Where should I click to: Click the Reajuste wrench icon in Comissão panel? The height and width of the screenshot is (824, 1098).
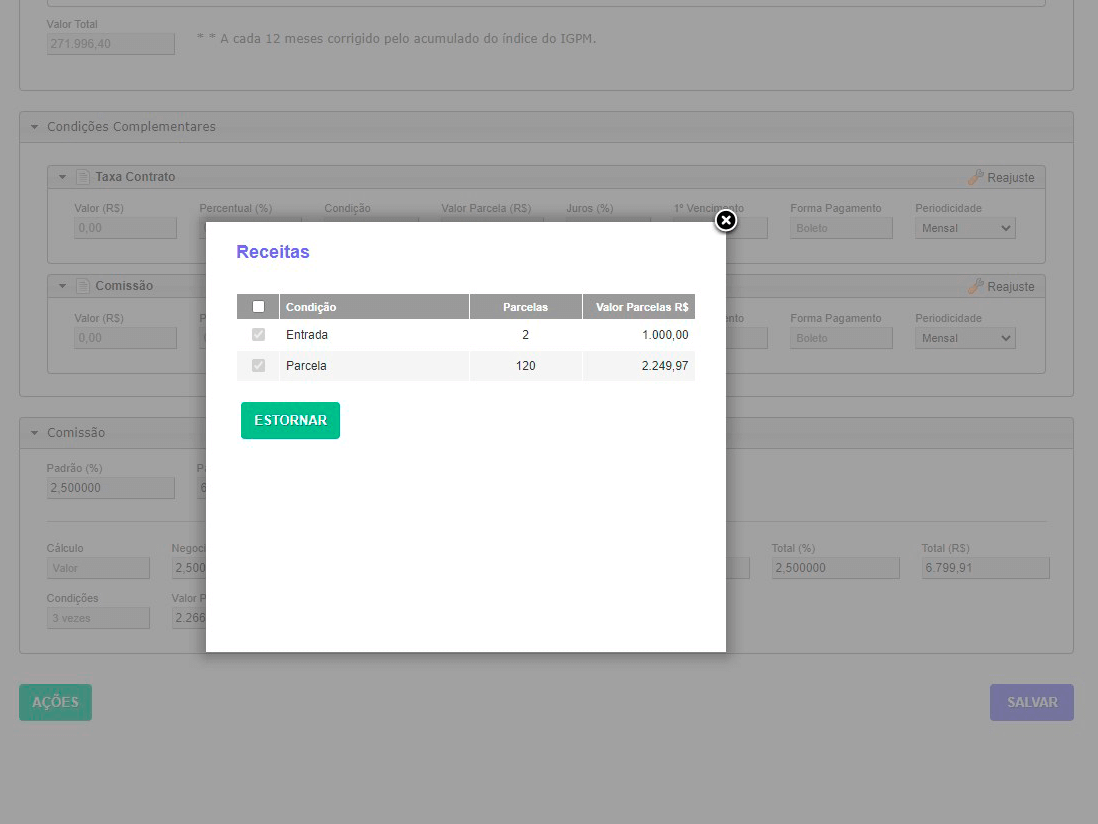pos(976,286)
